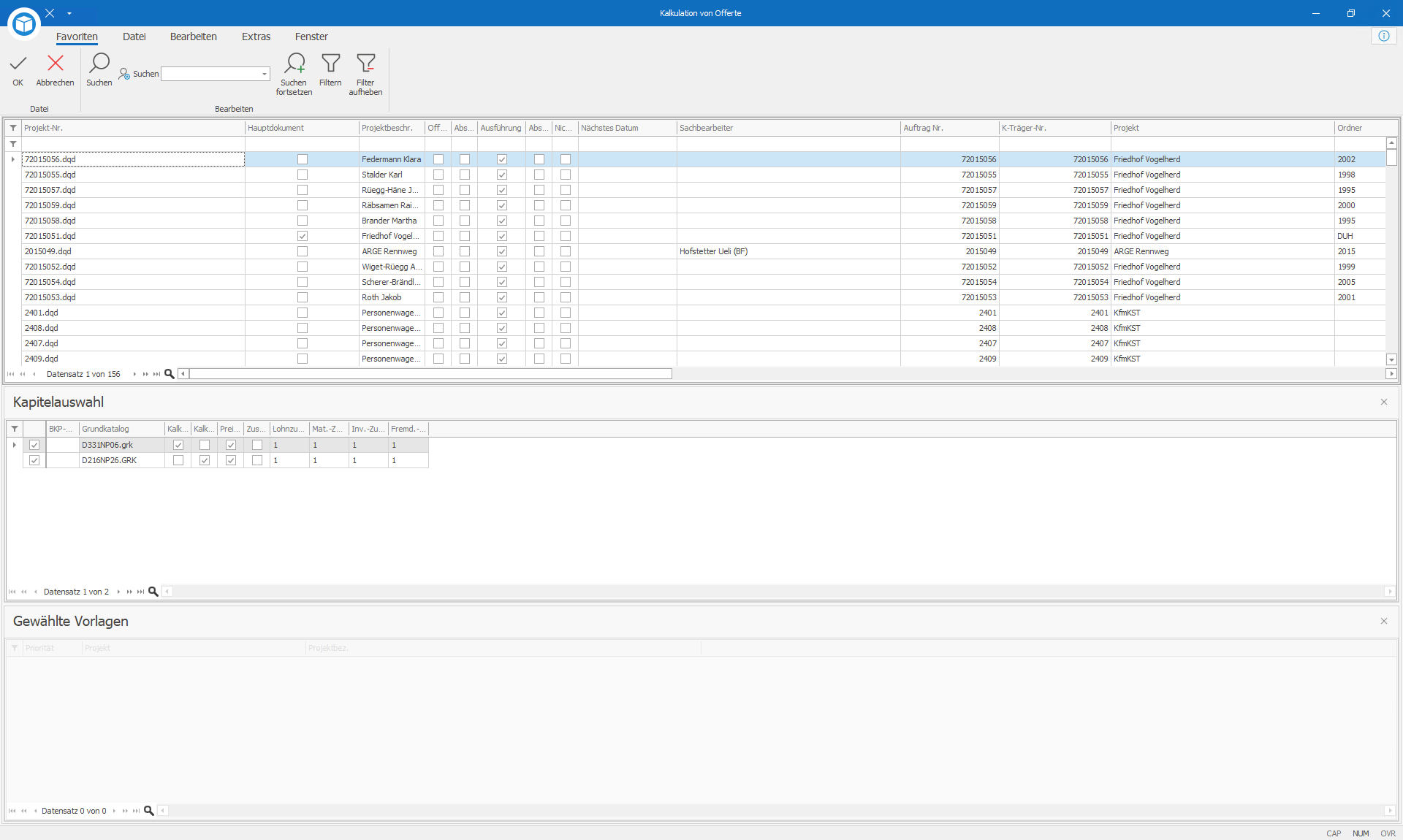
Task: Close the Gewählte Vorlagen panel
Action: click(1384, 621)
